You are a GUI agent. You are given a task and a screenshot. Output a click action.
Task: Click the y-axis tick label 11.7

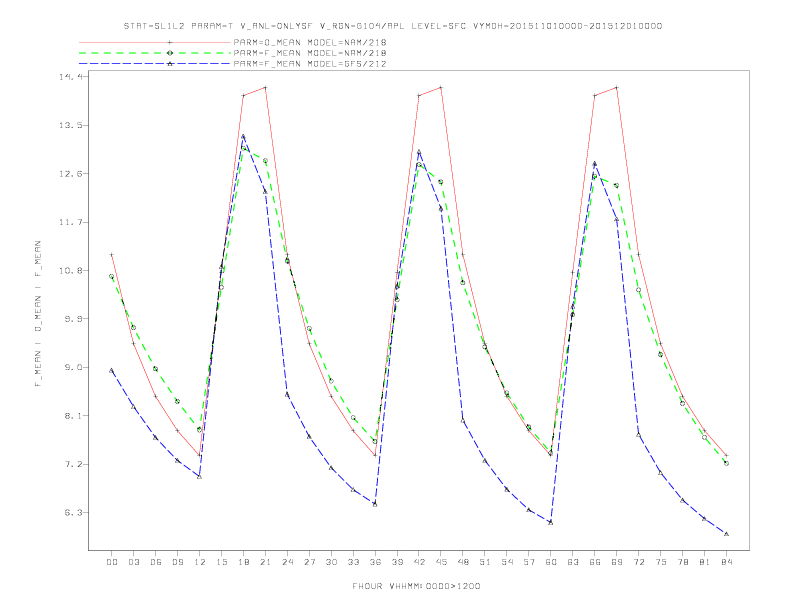[70, 222]
